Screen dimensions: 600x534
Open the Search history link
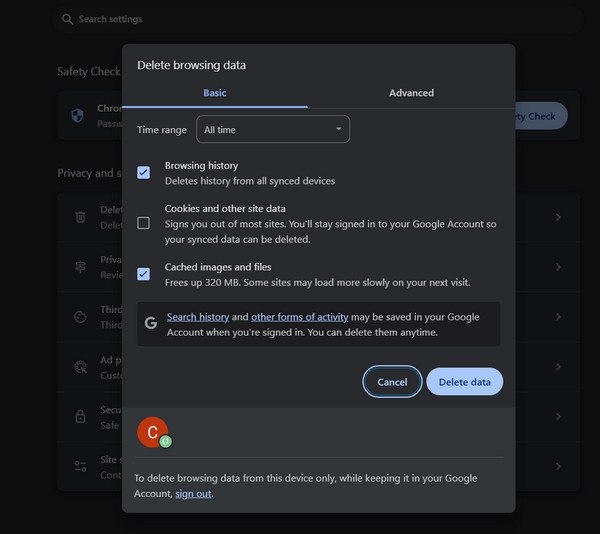pos(198,317)
